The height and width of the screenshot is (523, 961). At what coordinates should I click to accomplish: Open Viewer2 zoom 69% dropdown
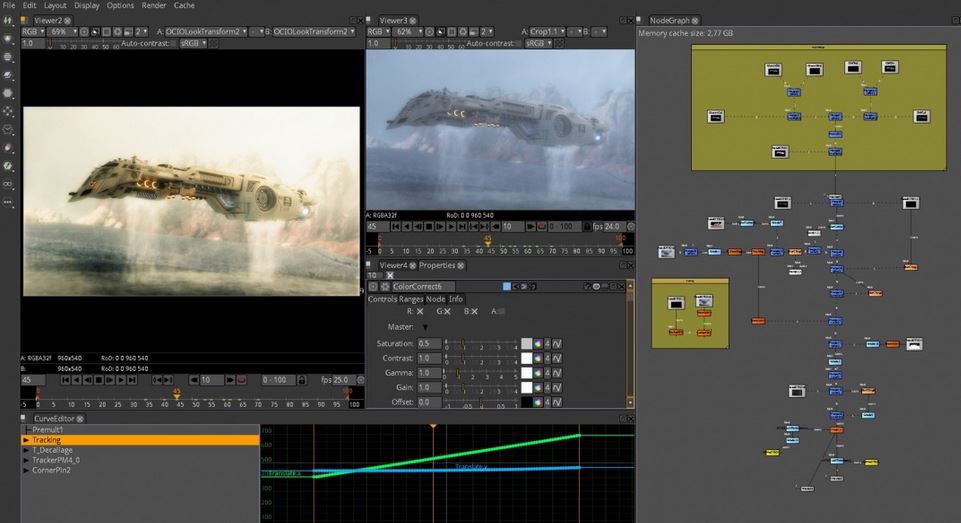pyautogui.click(x=63, y=31)
